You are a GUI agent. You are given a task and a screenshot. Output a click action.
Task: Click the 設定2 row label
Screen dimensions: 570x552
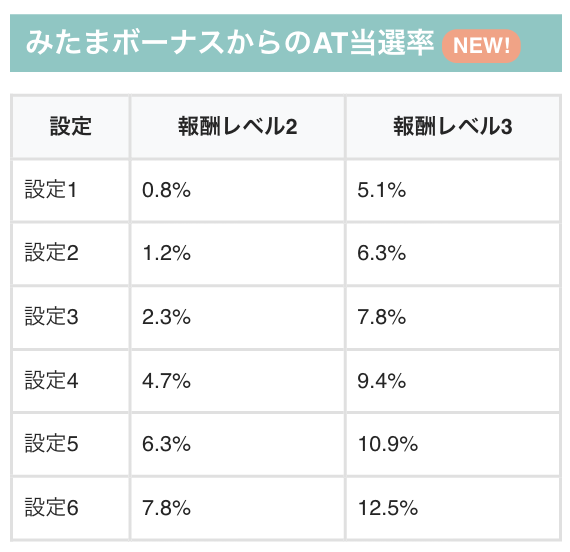click(x=71, y=253)
